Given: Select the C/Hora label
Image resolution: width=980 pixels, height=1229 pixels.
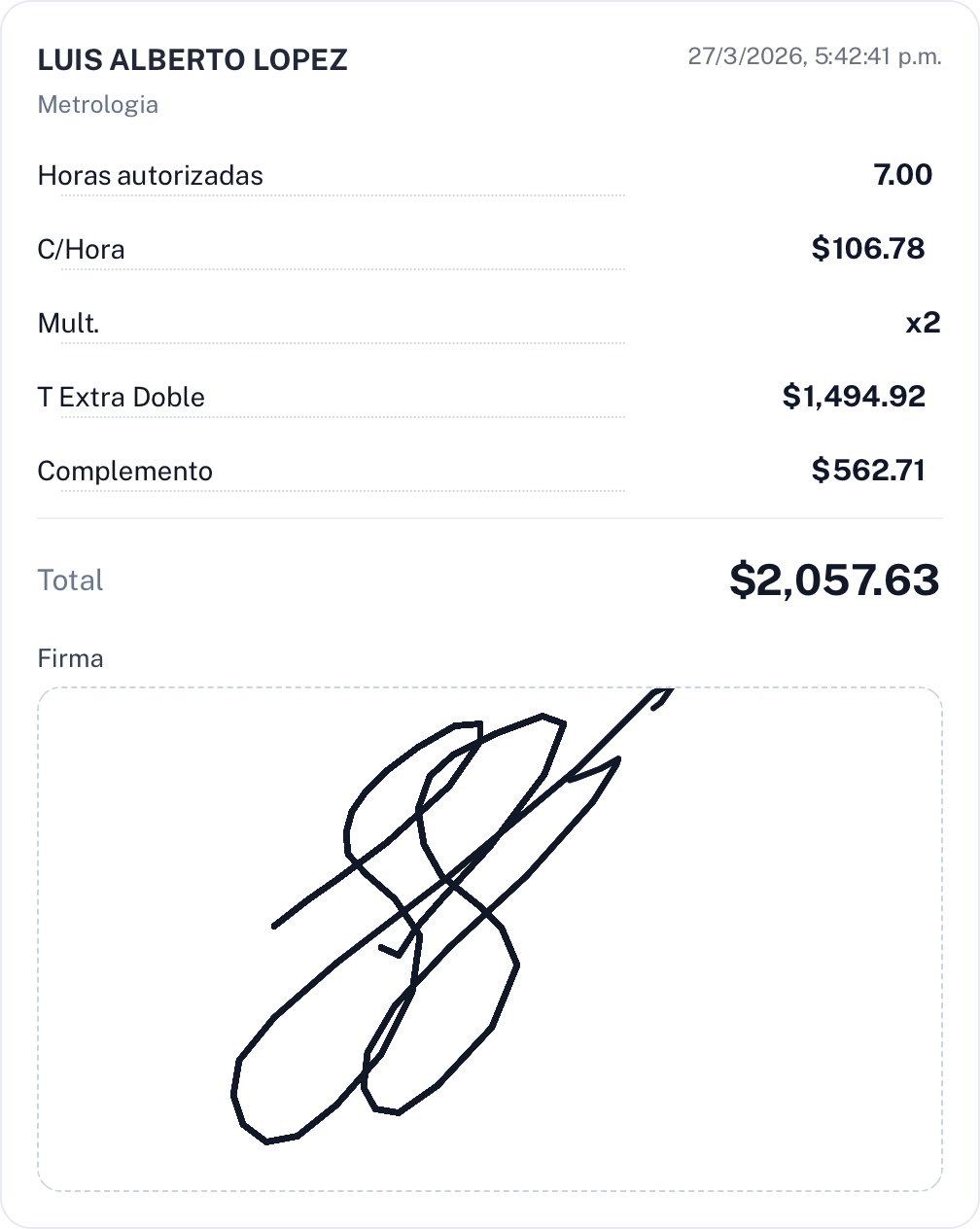Looking at the screenshot, I should [x=81, y=250].
